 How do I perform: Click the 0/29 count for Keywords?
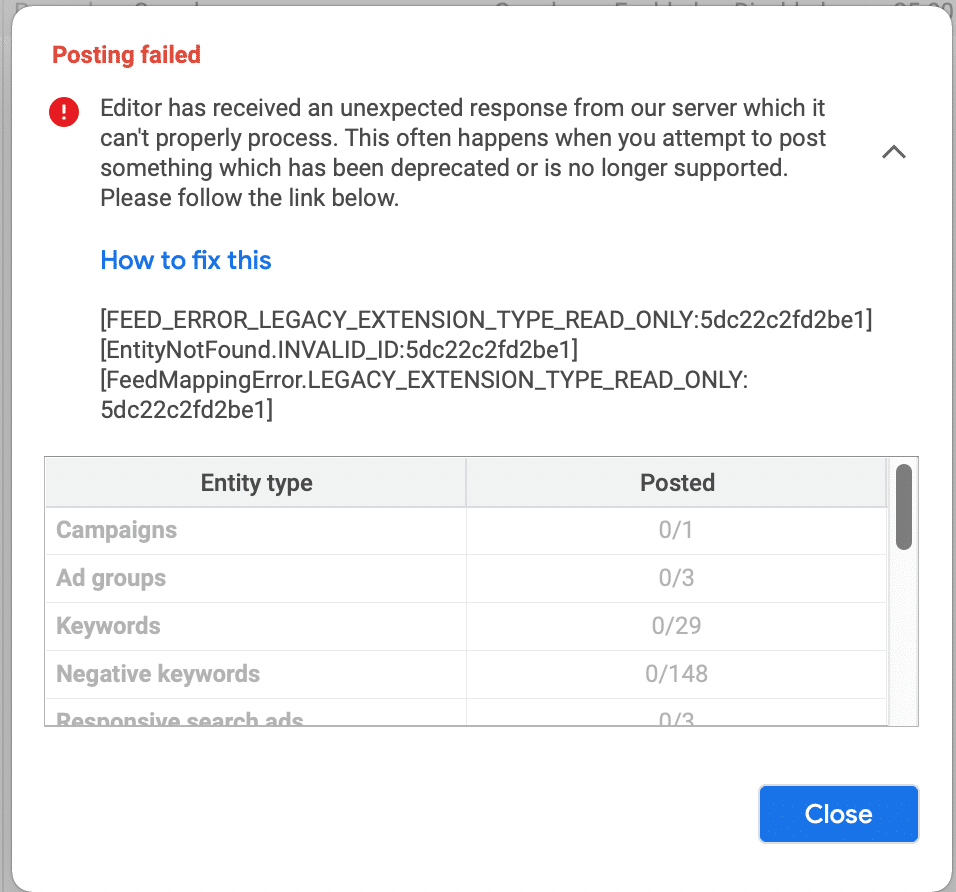[677, 626]
